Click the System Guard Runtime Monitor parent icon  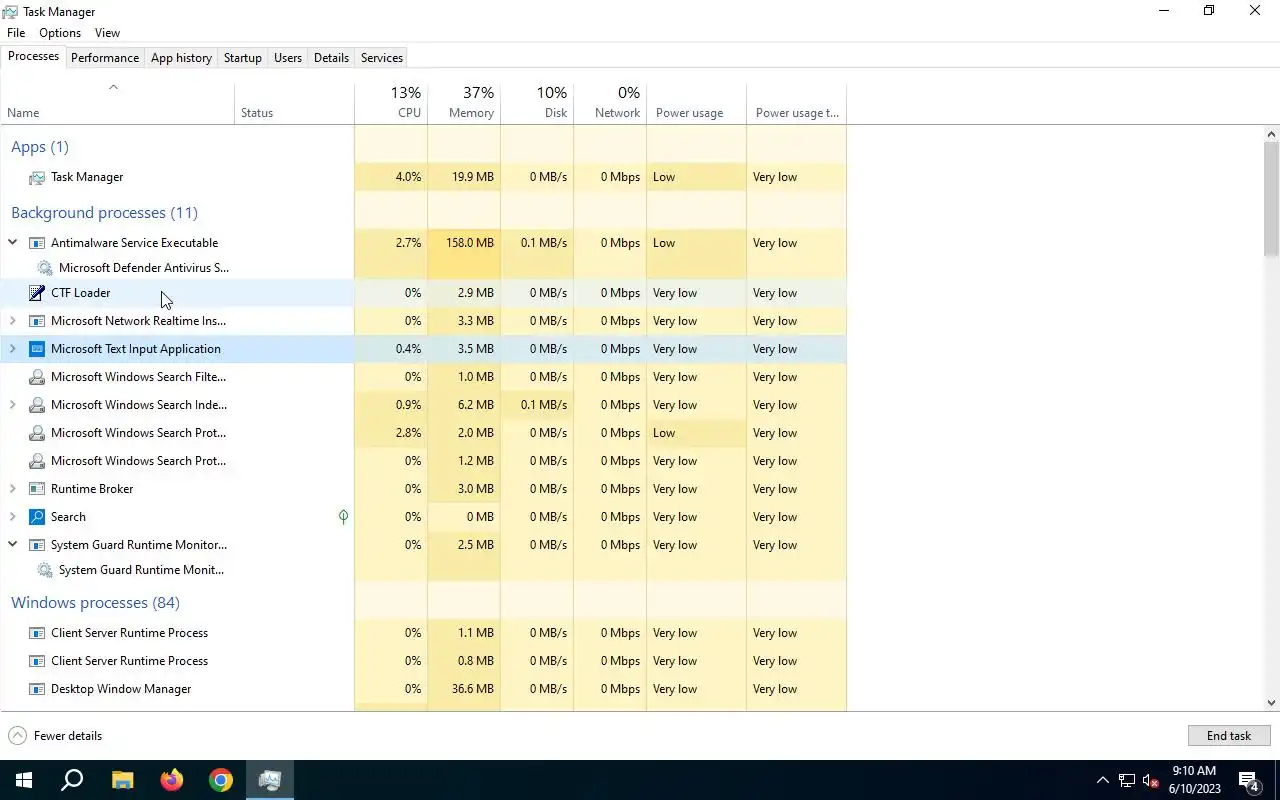pyautogui.click(x=37, y=545)
